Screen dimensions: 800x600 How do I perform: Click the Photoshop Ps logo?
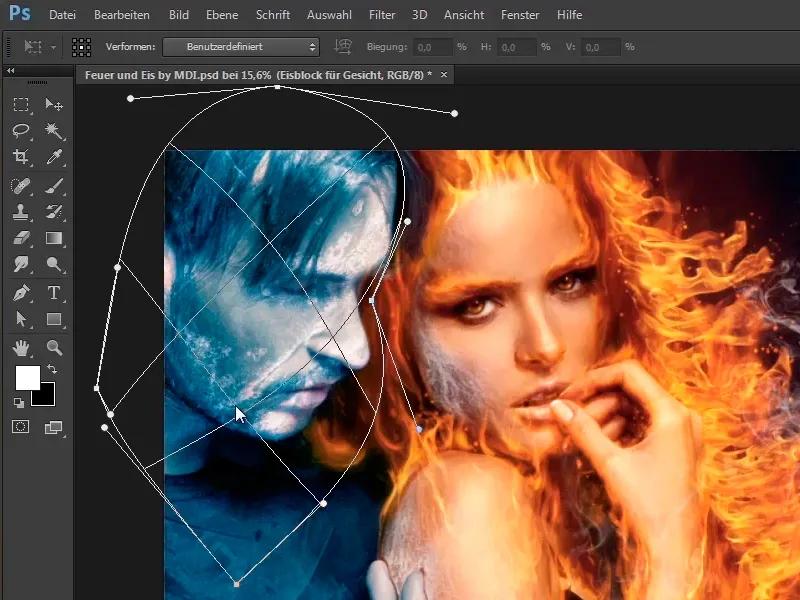click(20, 12)
